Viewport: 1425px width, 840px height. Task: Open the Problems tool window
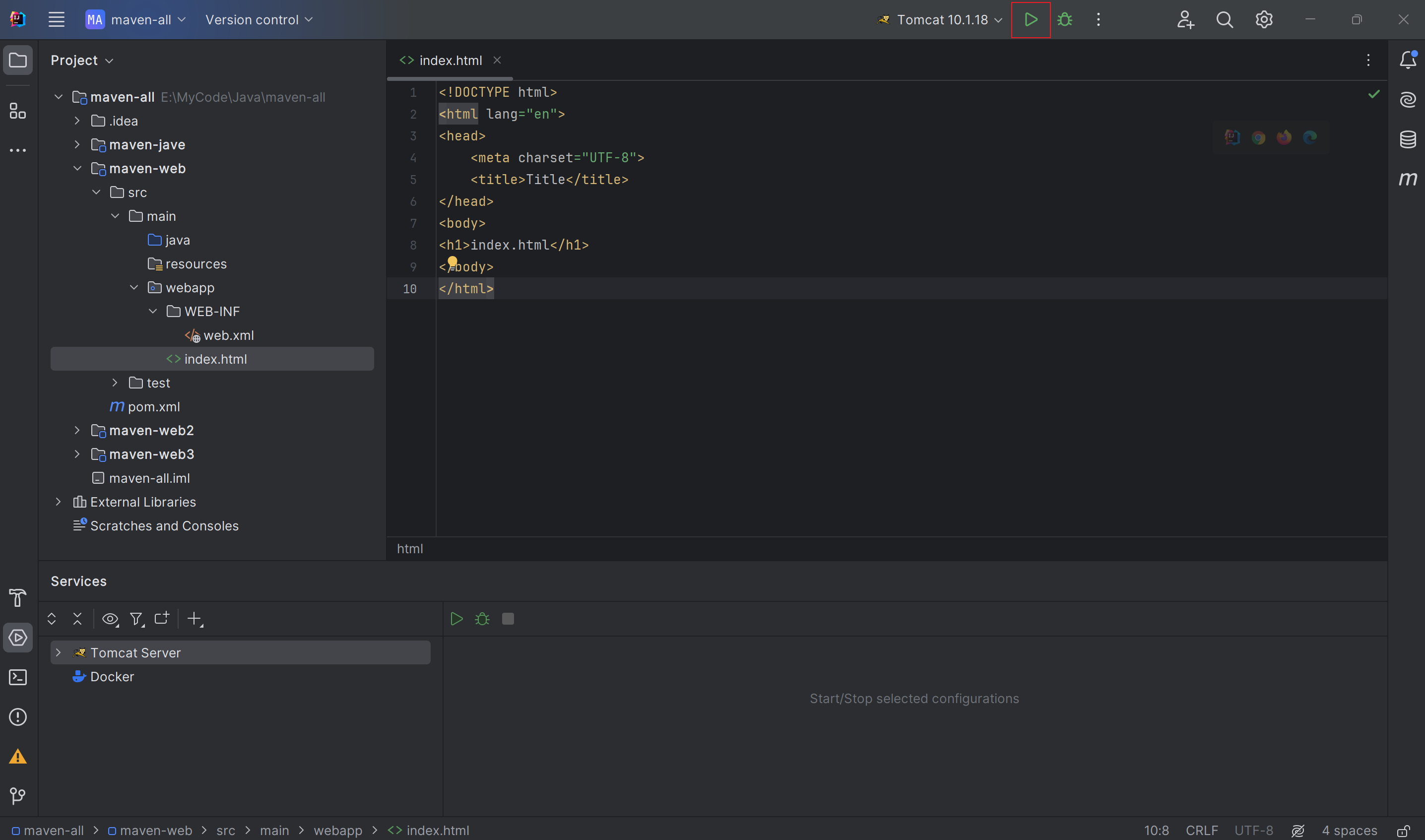(17, 716)
